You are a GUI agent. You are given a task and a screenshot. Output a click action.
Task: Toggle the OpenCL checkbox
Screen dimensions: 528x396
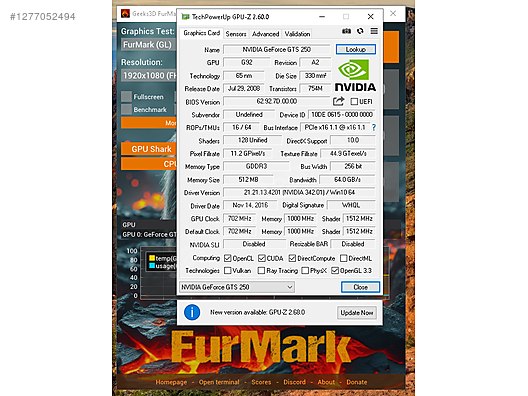point(228,258)
